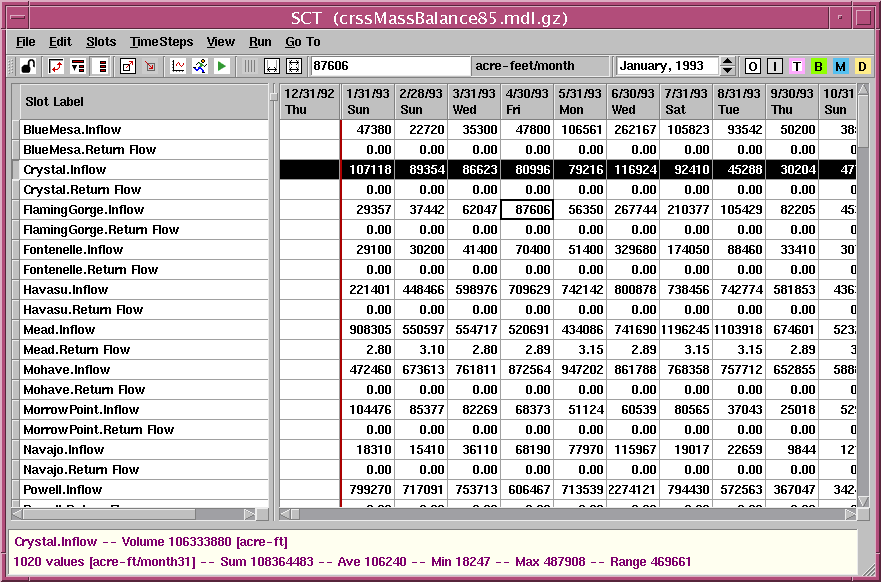The width and height of the screenshot is (881, 582).
Task: Click the vertical bars column icon
Action: pyautogui.click(x=249, y=66)
